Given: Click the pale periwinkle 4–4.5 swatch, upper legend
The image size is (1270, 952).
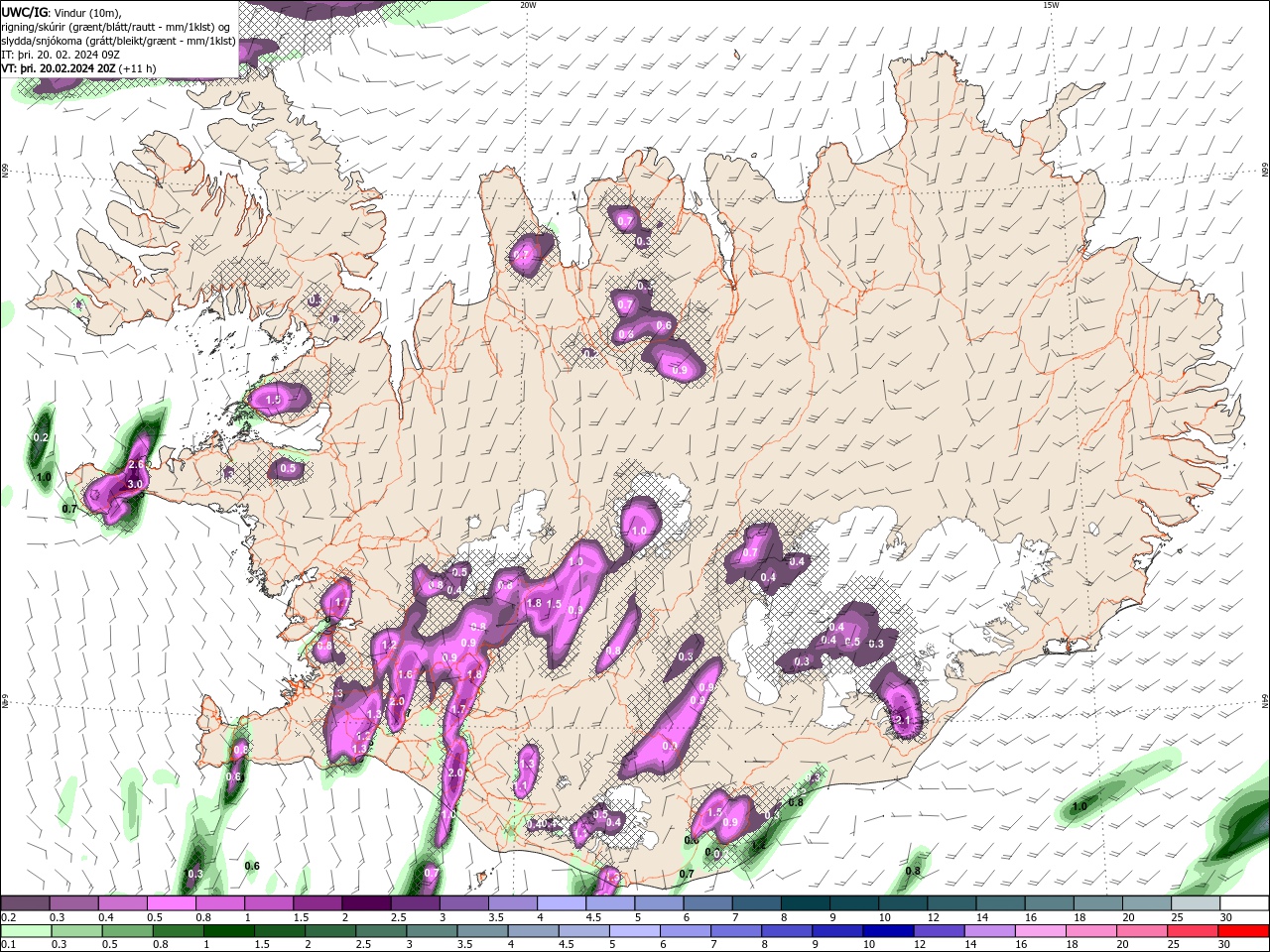Looking at the screenshot, I should pyautogui.click(x=562, y=903).
